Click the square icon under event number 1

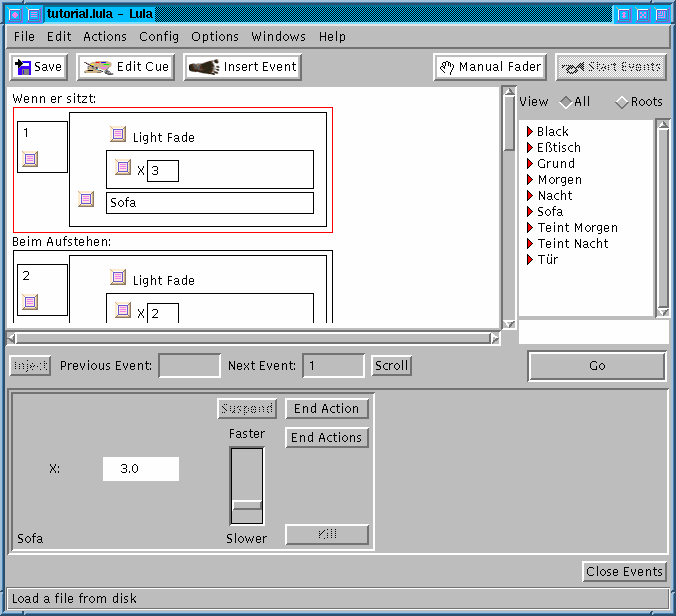click(x=30, y=159)
